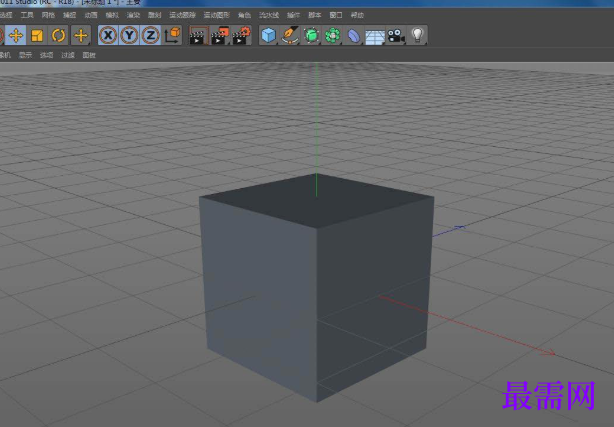Click the green Subdivision Surface generator icon
Viewport: 614px width, 427px height.
(311, 36)
